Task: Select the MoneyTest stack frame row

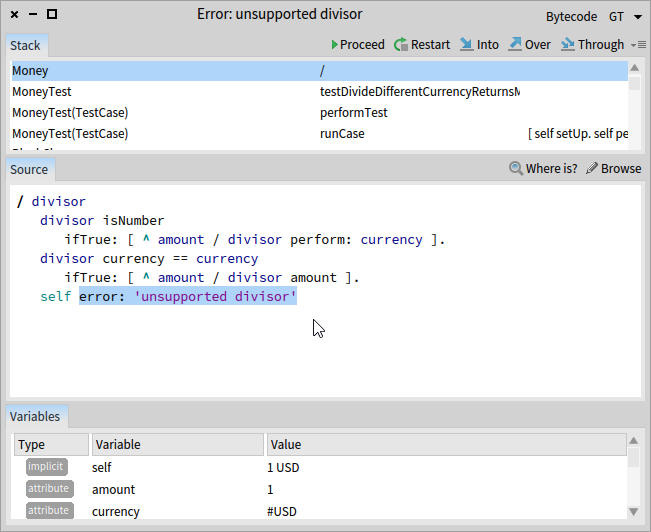Action: tap(319, 91)
